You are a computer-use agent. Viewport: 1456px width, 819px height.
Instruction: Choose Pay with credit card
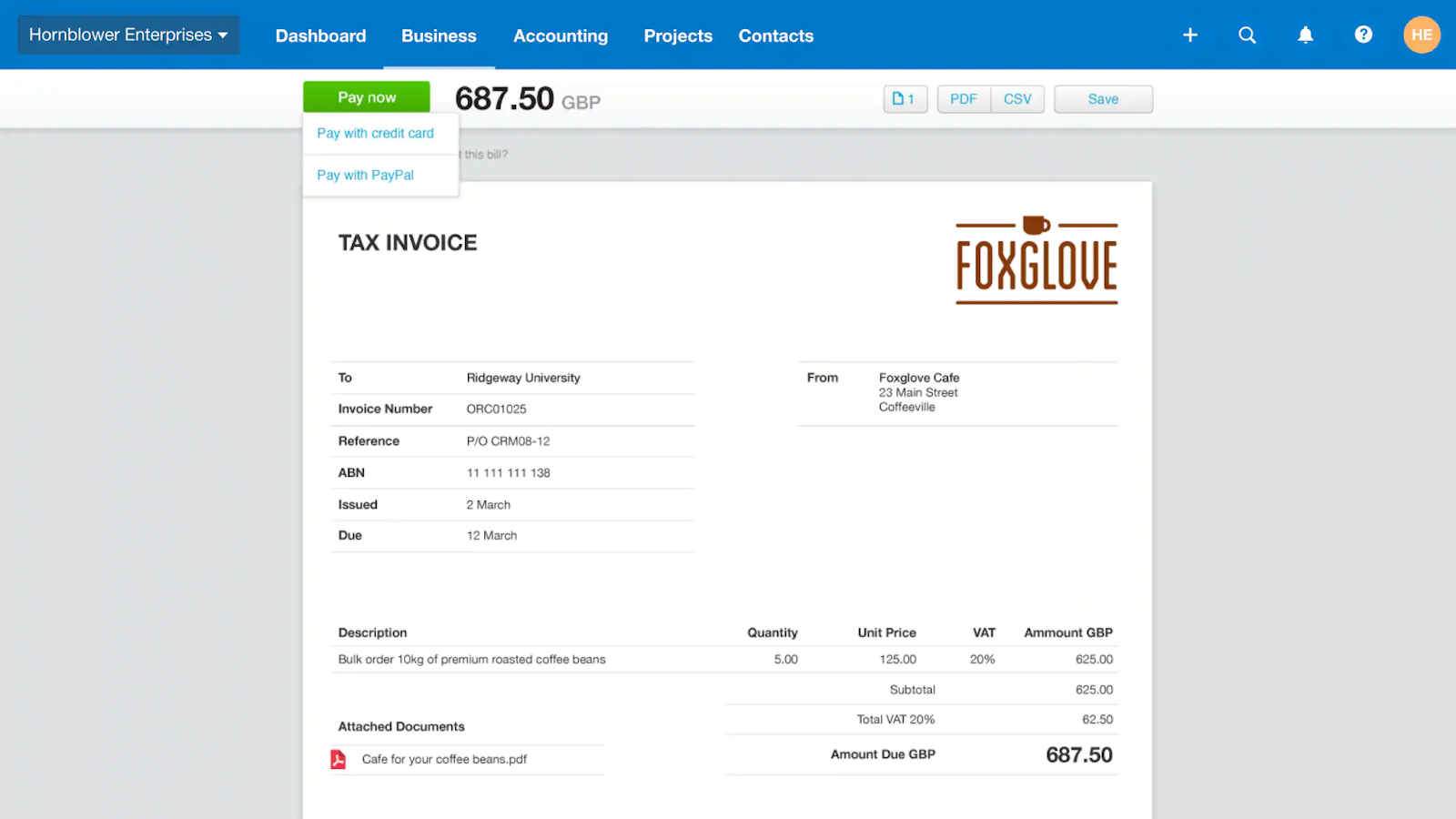point(375,133)
